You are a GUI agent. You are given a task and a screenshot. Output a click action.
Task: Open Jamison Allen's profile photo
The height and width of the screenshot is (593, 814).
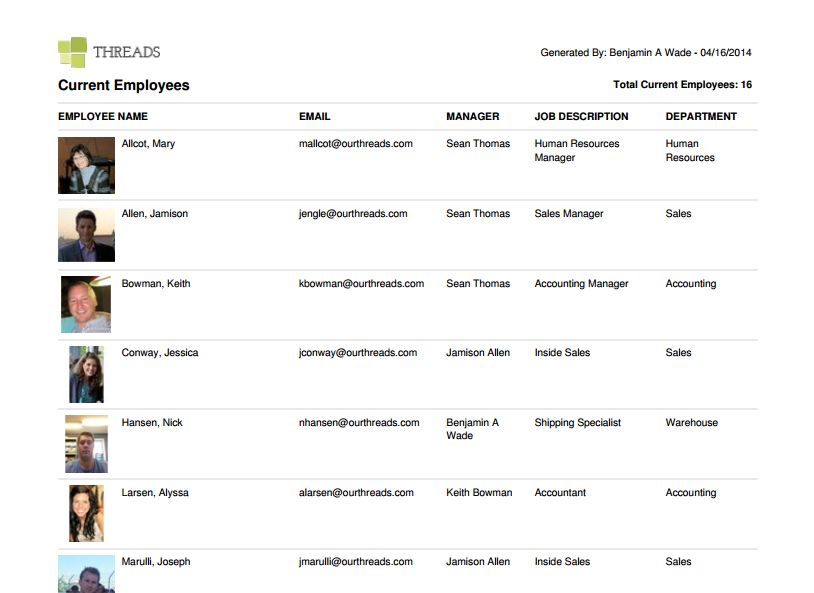(86, 235)
